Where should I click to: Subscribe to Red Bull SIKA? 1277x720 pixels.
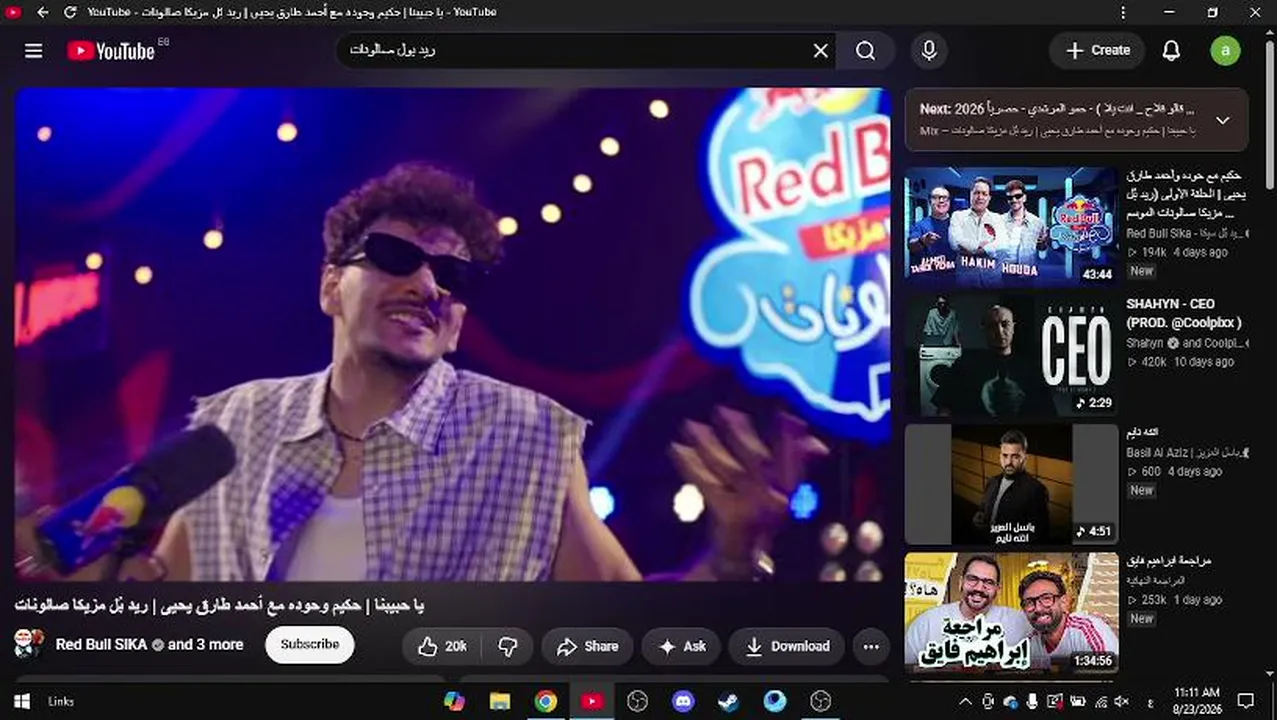tap(310, 645)
